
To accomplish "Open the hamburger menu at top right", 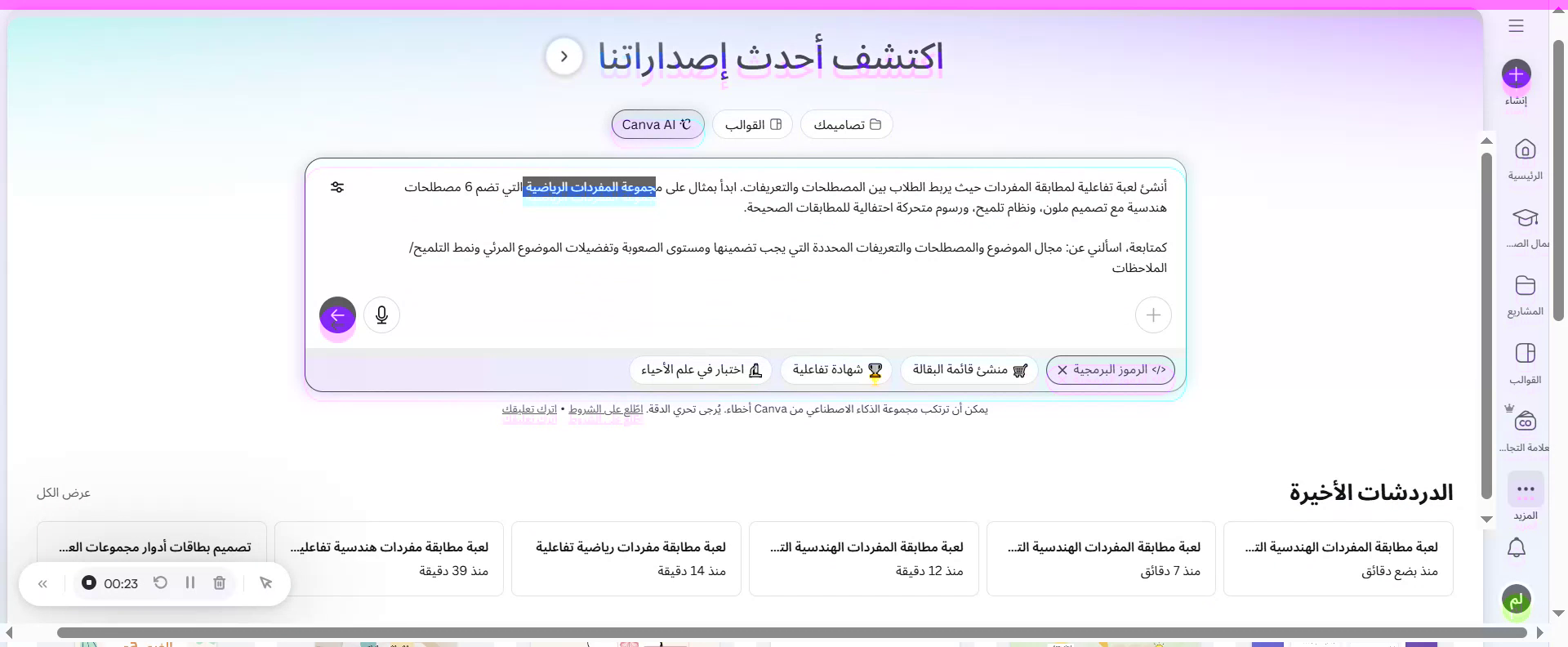I will pyautogui.click(x=1517, y=26).
